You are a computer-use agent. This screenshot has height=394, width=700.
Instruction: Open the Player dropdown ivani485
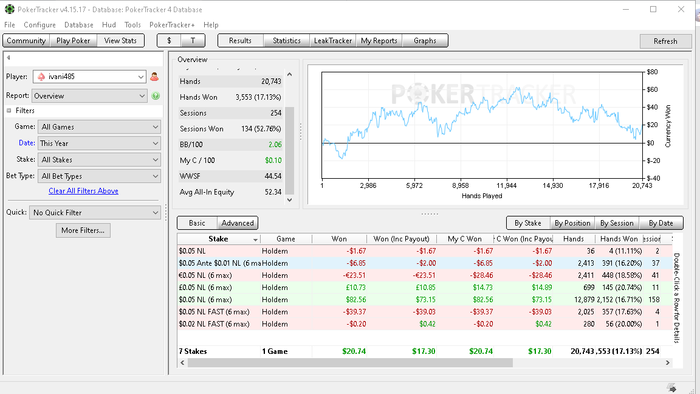[89, 77]
